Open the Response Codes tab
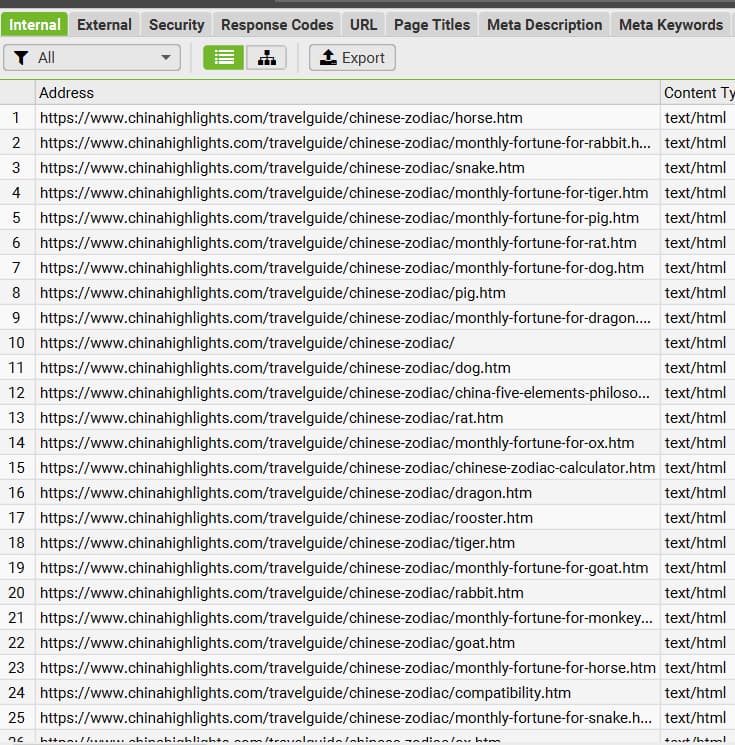Screen dimensions: 735x745 pyautogui.click(x=277, y=25)
